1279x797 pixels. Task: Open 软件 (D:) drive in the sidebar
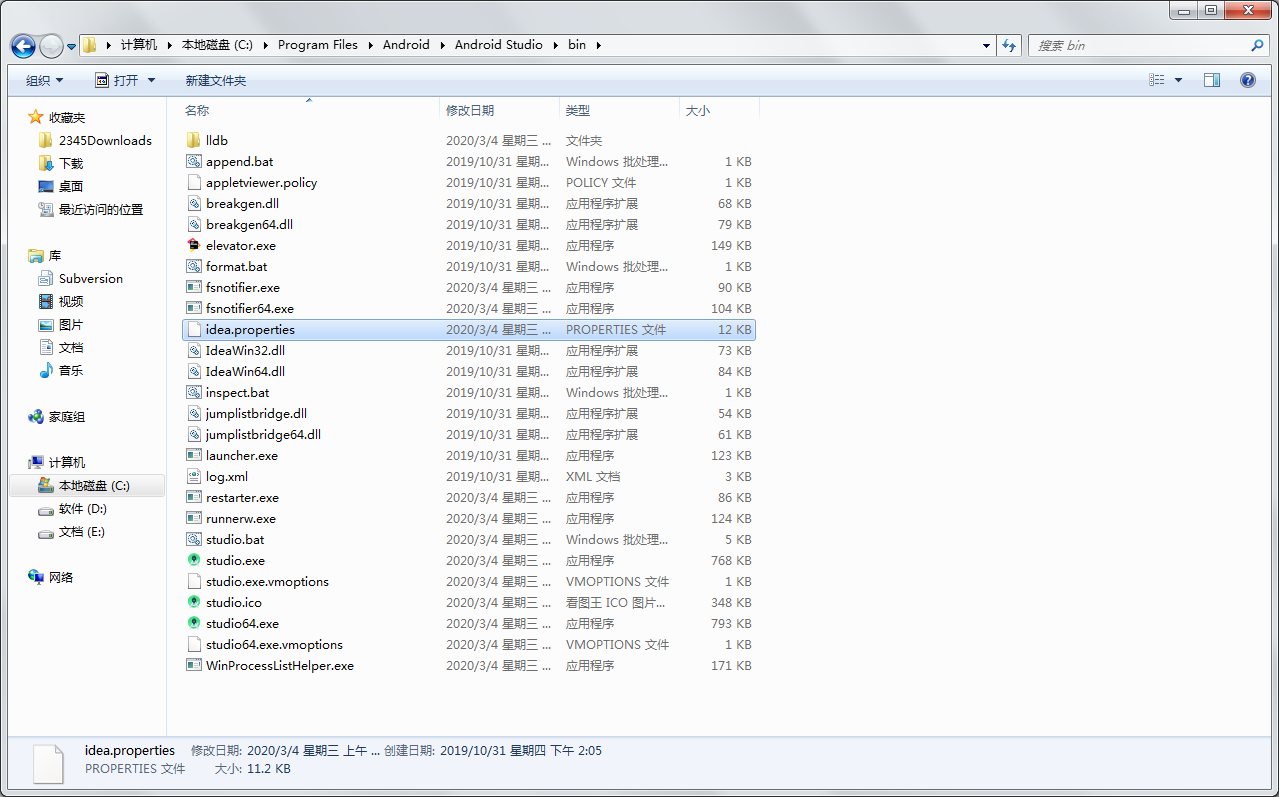(82, 508)
